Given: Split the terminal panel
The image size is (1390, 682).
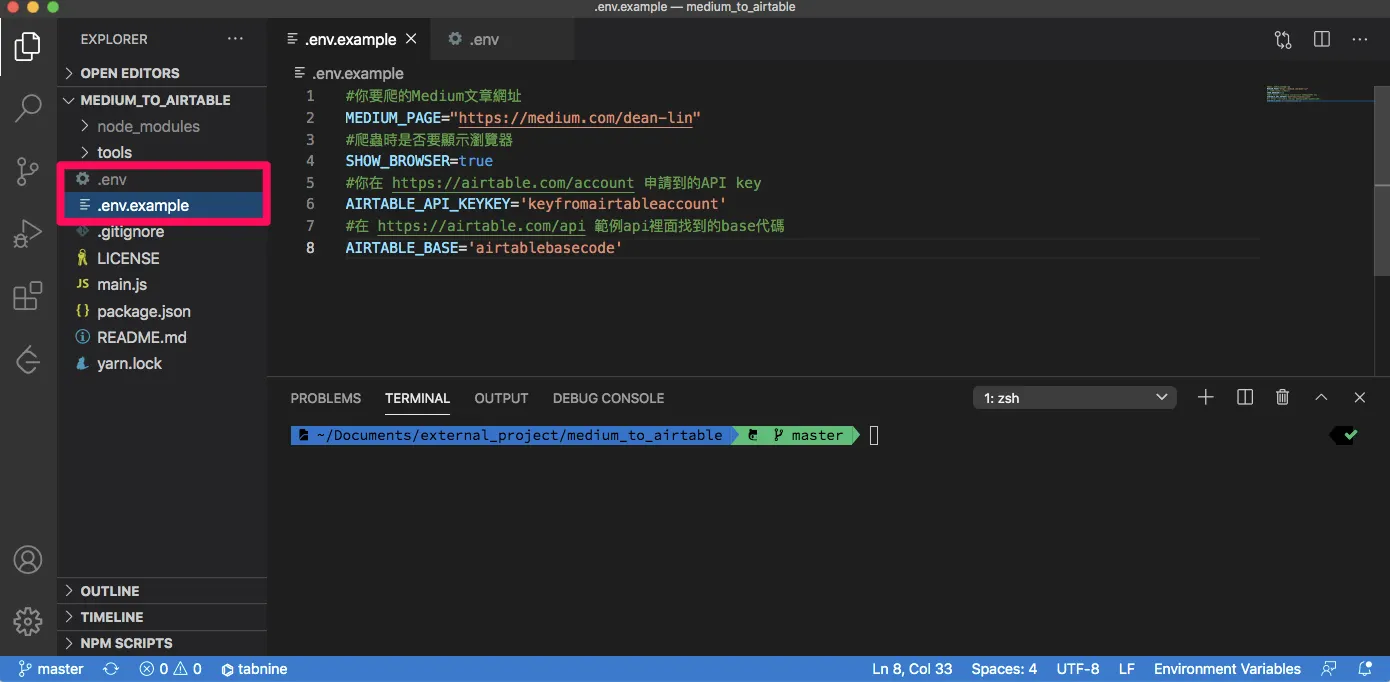Looking at the screenshot, I should click(x=1245, y=397).
